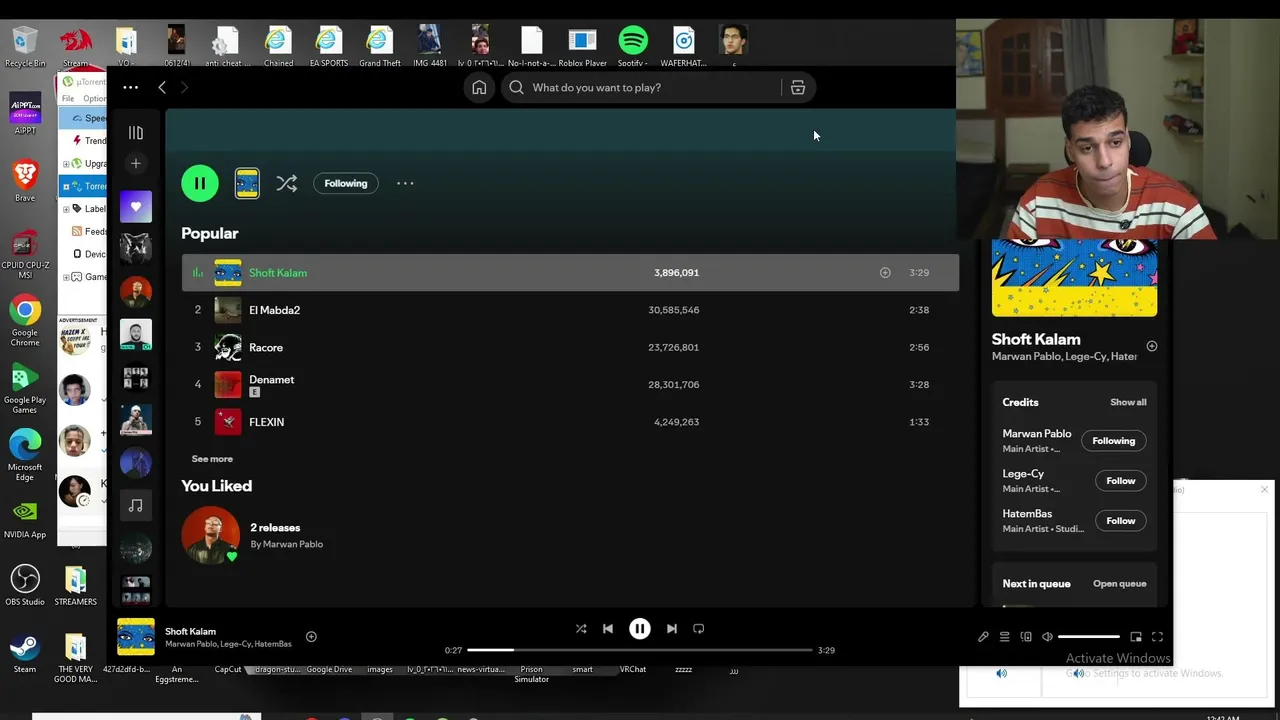Open the Liked Songs heart tile

(136, 207)
